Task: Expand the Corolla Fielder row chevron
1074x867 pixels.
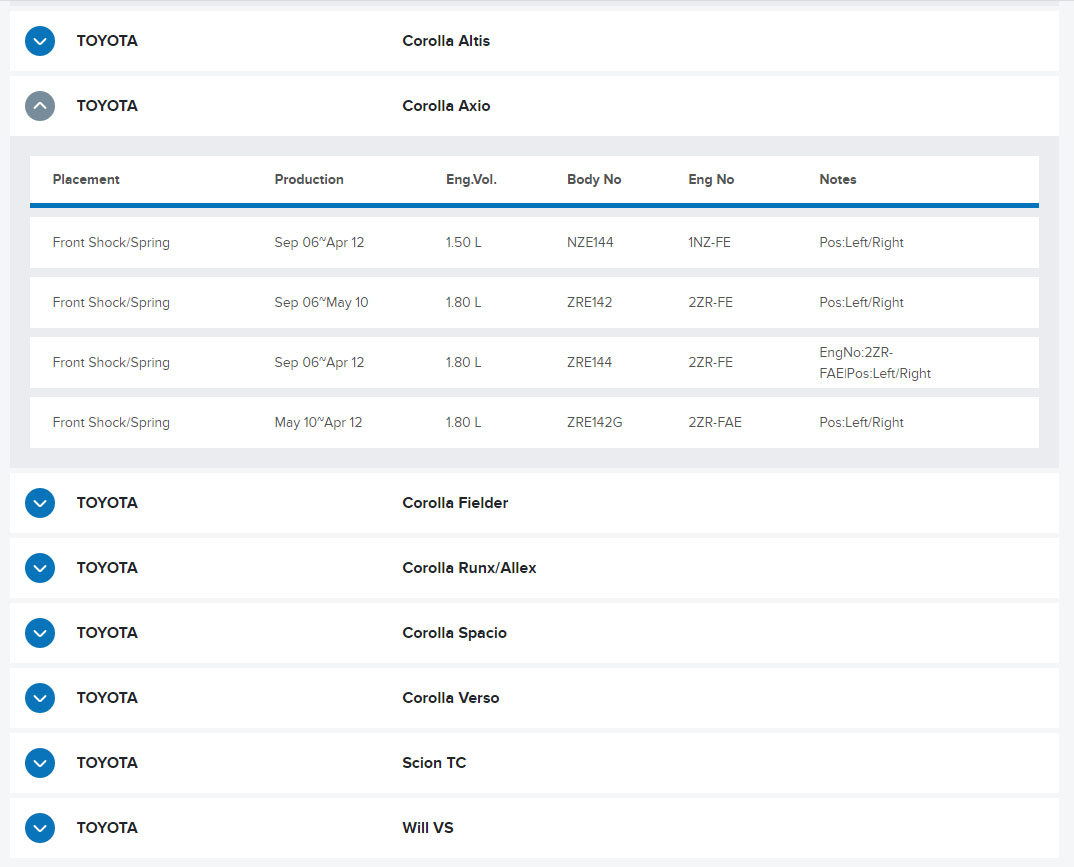Action: click(40, 503)
